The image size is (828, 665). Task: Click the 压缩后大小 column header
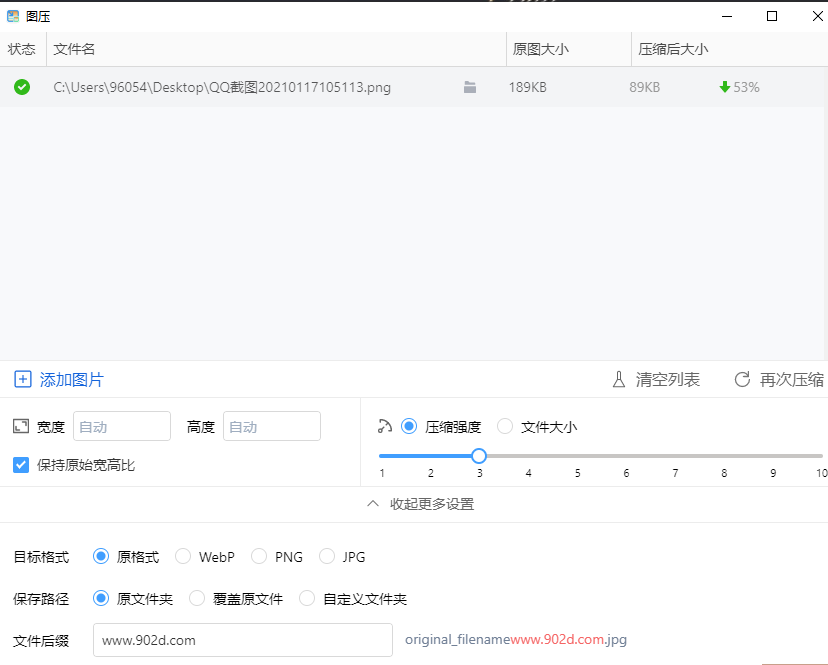(x=674, y=49)
